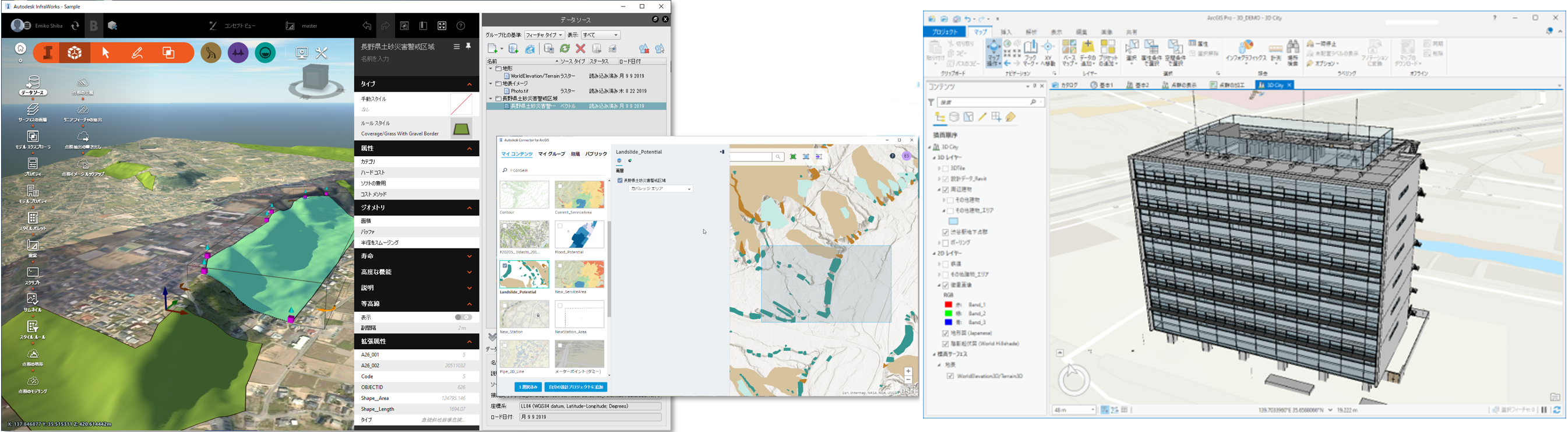Screen dimensions: 1568x432
Task: Click the blue add to design project button
Action: click(x=575, y=387)
